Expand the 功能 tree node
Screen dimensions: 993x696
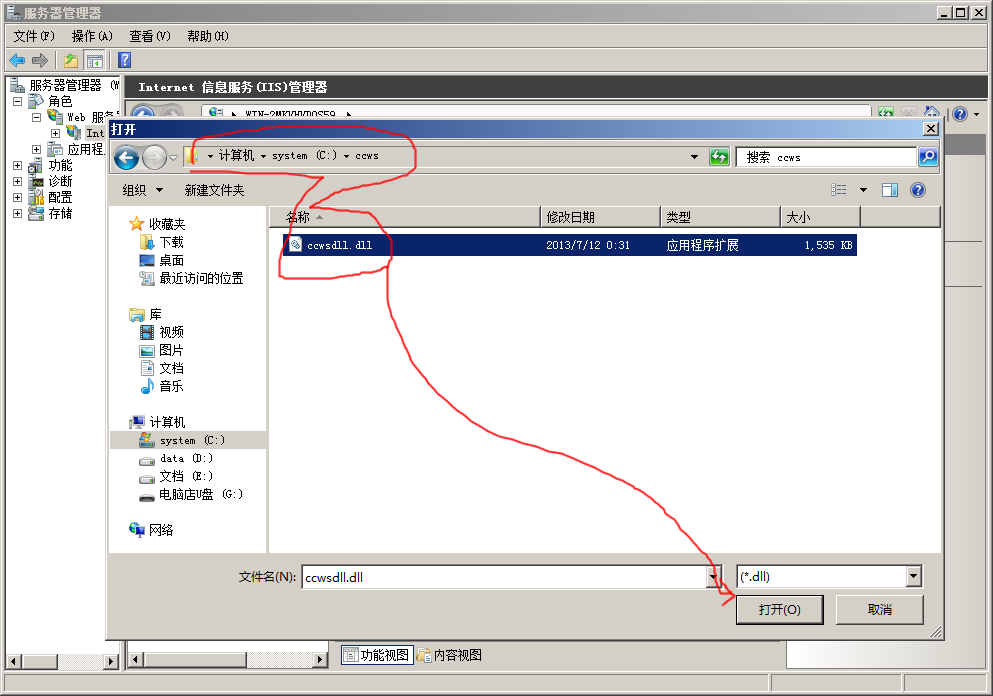17,166
